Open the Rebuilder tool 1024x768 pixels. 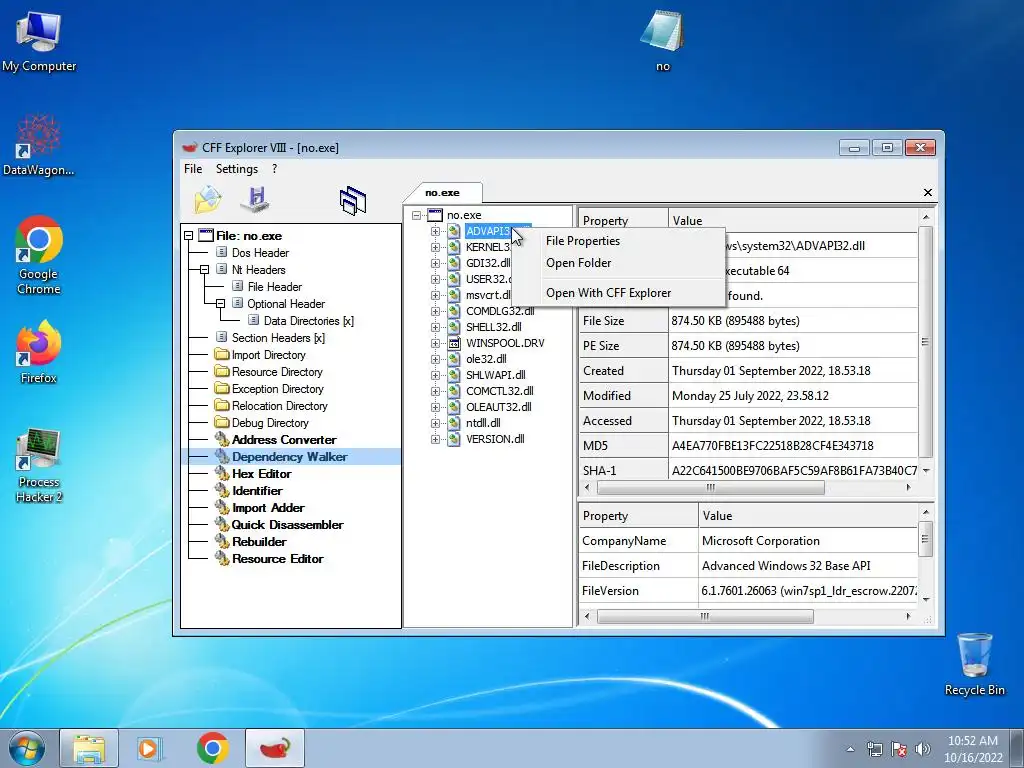[x=259, y=541]
